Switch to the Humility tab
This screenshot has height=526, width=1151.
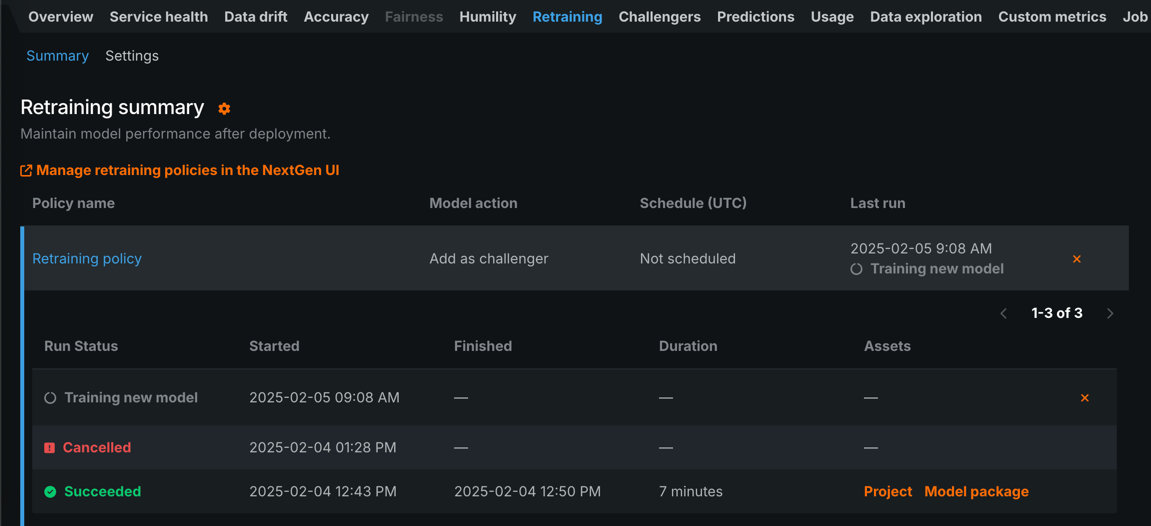point(488,17)
